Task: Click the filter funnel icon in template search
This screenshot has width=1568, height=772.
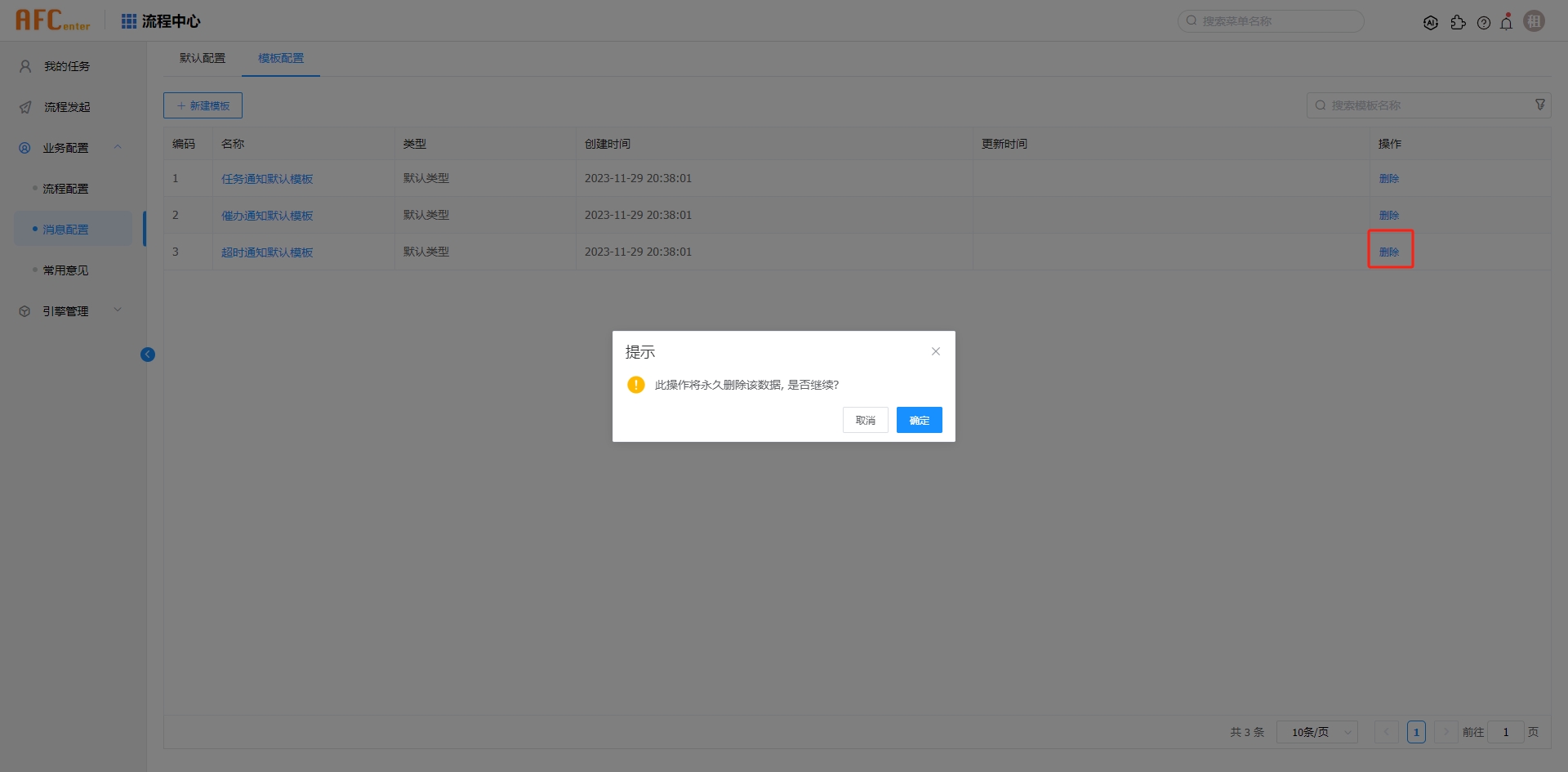Action: tap(1539, 105)
